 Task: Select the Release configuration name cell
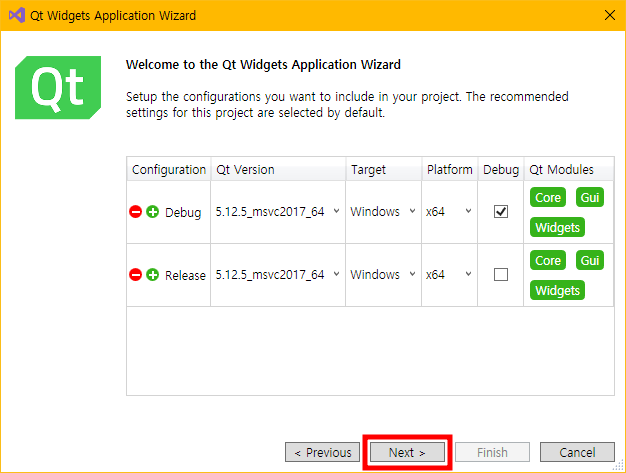click(x=185, y=275)
